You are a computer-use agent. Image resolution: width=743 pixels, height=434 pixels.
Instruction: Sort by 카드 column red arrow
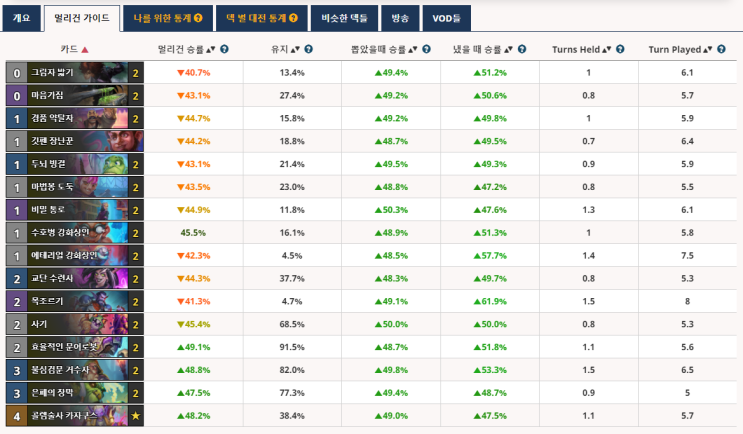(85, 49)
